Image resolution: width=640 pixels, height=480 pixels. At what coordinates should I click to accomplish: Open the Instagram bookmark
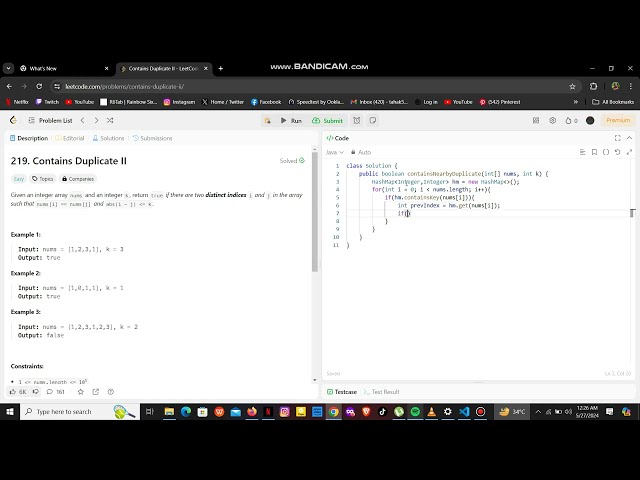click(x=180, y=102)
